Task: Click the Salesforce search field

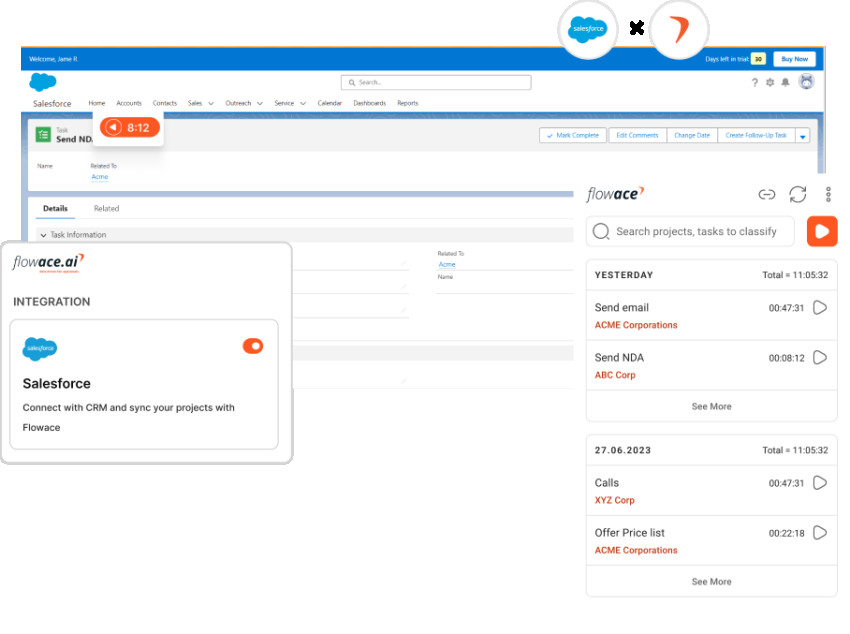Action: pyautogui.click(x=436, y=82)
